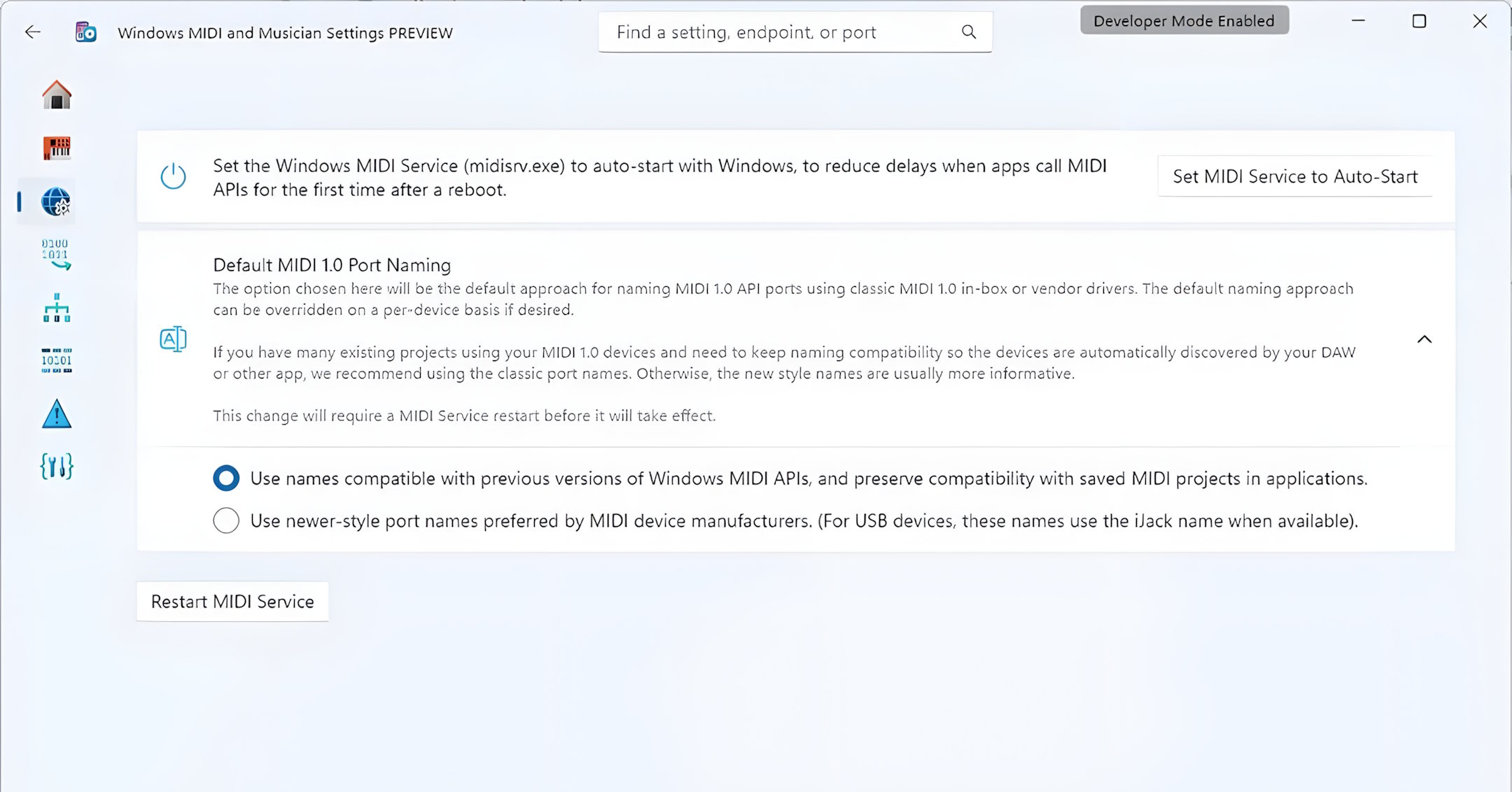1512x792 pixels.
Task: Open the Home page in sidebar
Action: 57,95
